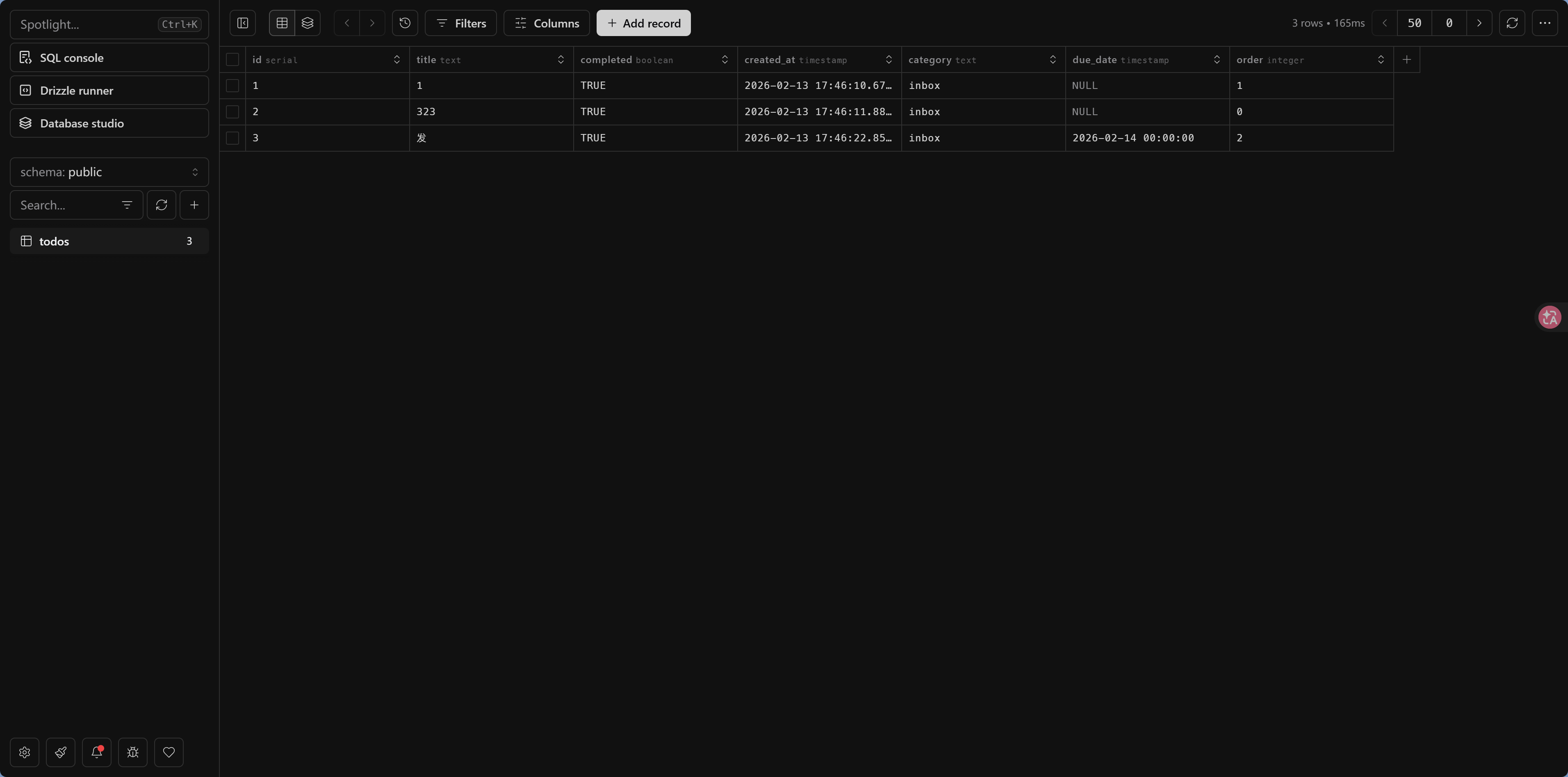Check the row with id 2
Screen dimensions: 1568x777
pyautogui.click(x=232, y=112)
